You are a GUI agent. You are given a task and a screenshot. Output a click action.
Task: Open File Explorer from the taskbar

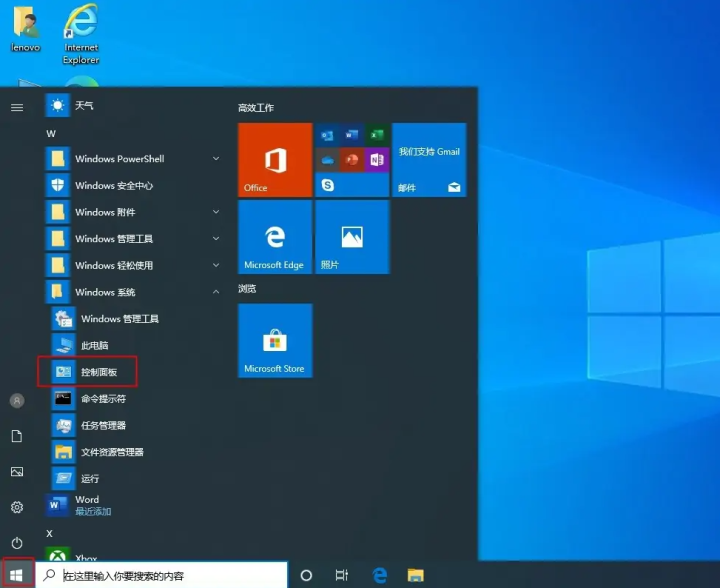pos(415,575)
